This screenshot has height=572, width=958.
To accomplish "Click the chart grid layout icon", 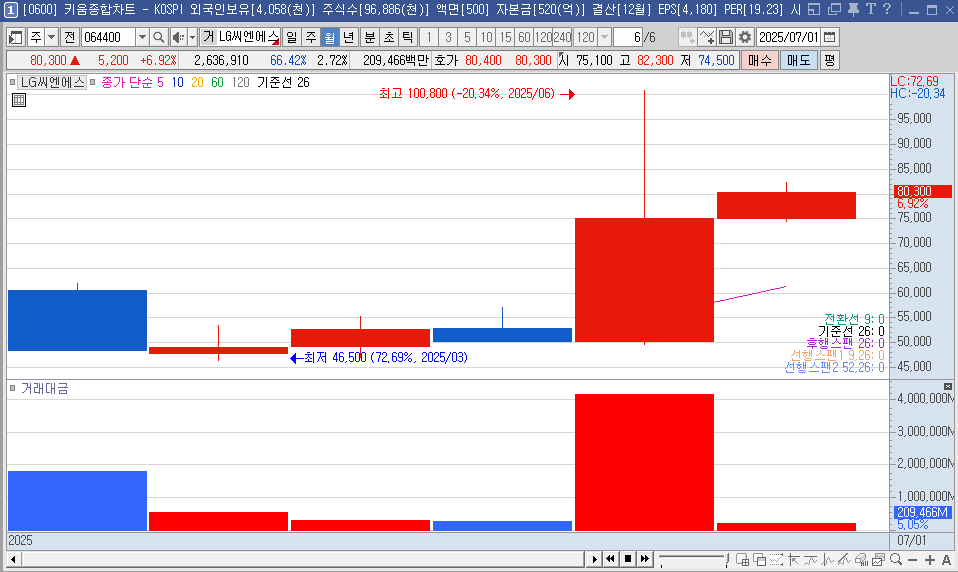I will click(742, 559).
